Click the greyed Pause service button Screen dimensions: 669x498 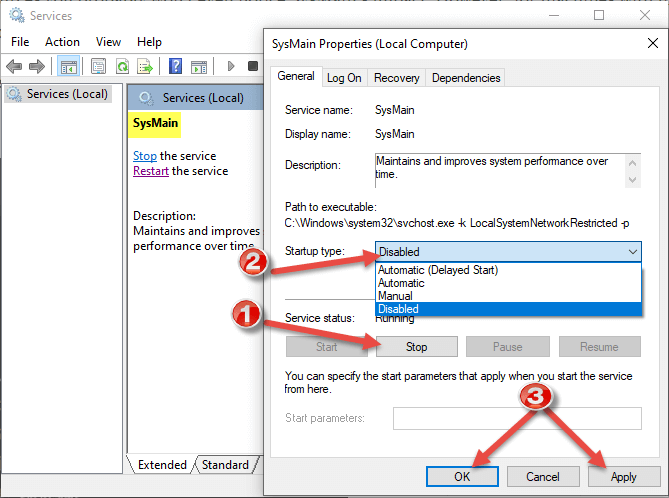point(508,347)
